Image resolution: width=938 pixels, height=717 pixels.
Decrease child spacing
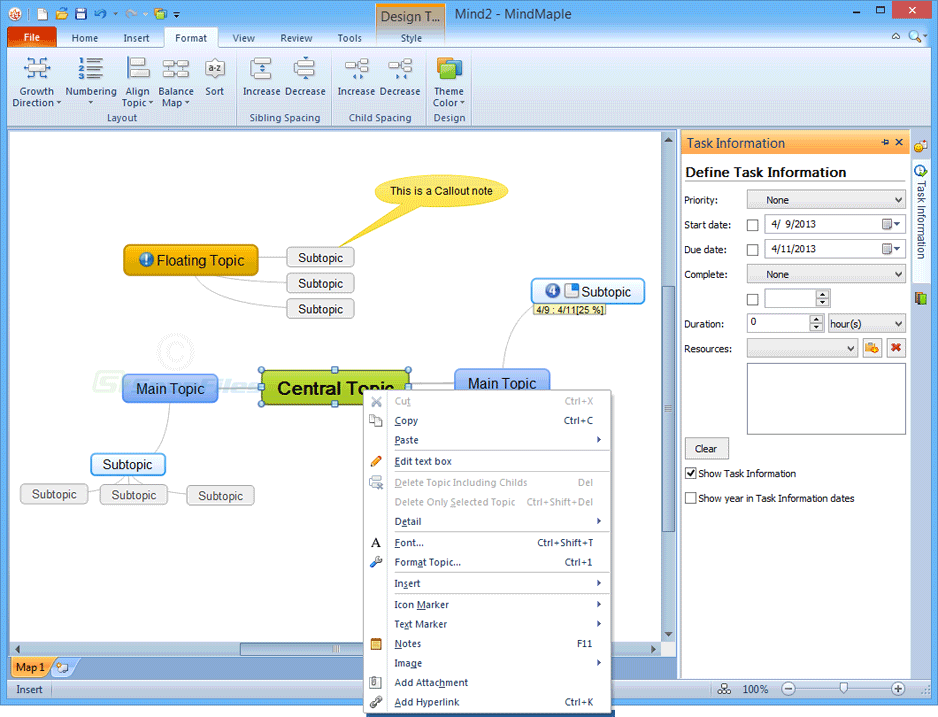(400, 77)
